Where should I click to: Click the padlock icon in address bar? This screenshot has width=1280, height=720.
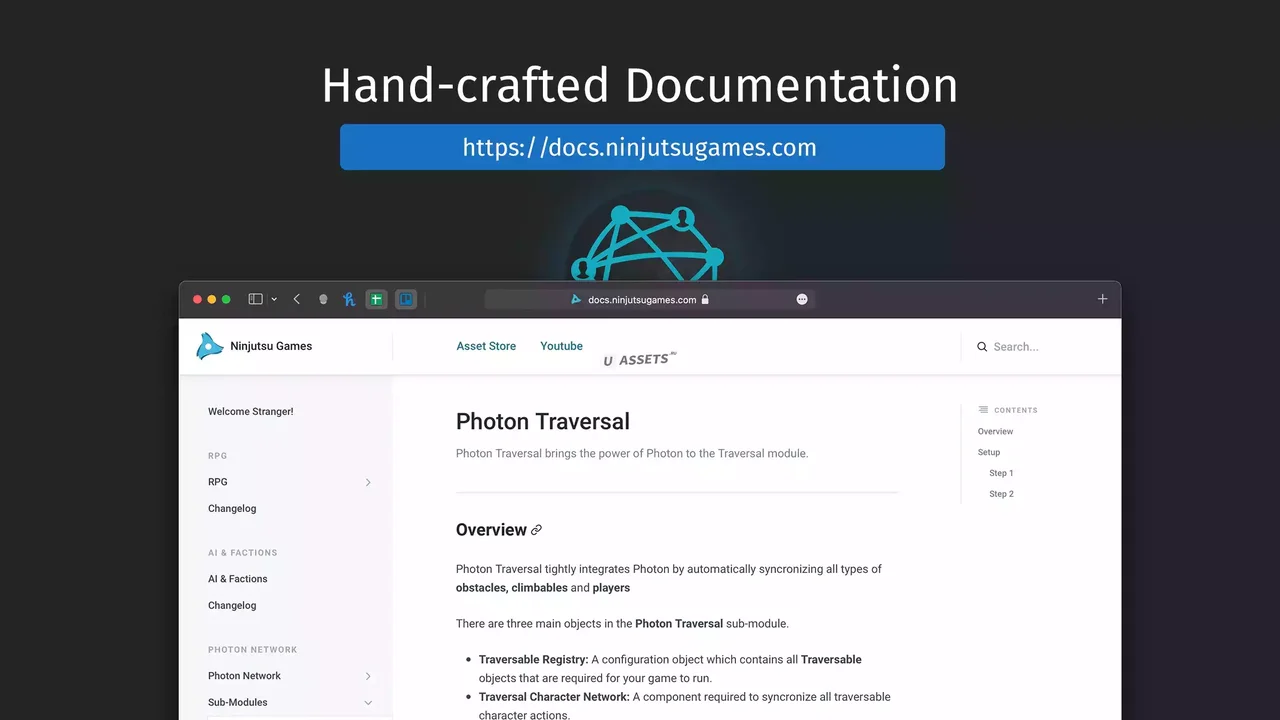pos(705,299)
